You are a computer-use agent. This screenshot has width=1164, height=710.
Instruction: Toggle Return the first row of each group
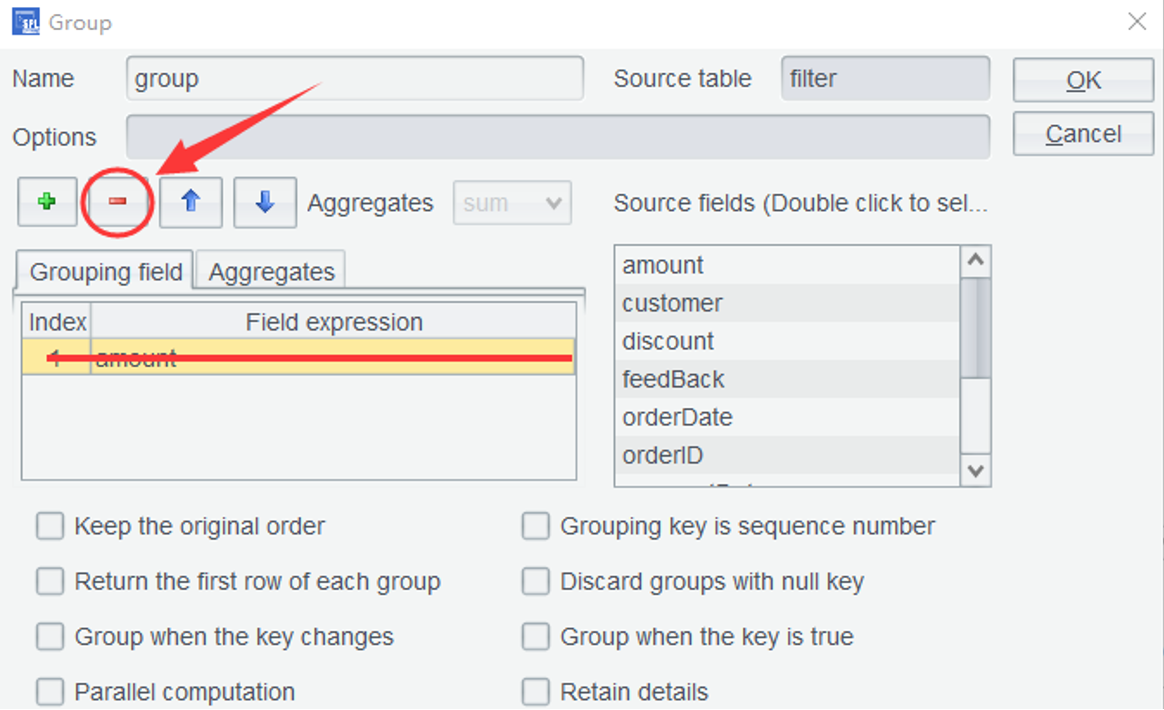[50, 581]
